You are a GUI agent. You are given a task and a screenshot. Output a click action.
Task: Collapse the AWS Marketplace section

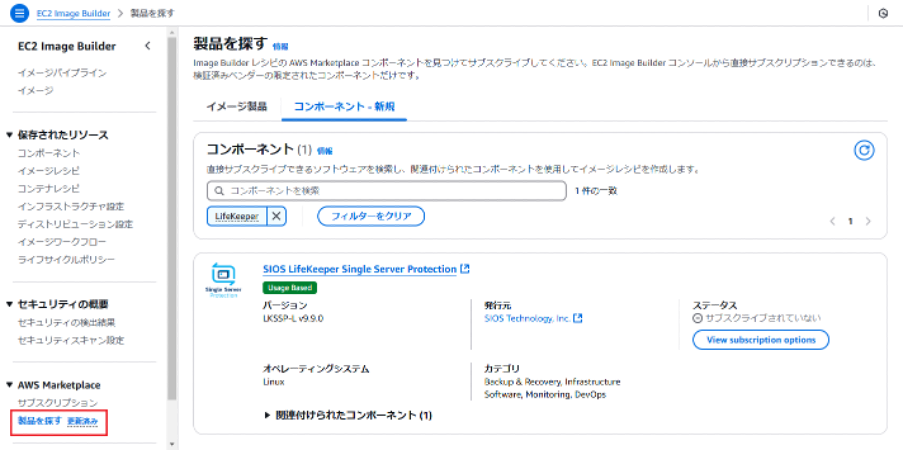(x=9, y=385)
